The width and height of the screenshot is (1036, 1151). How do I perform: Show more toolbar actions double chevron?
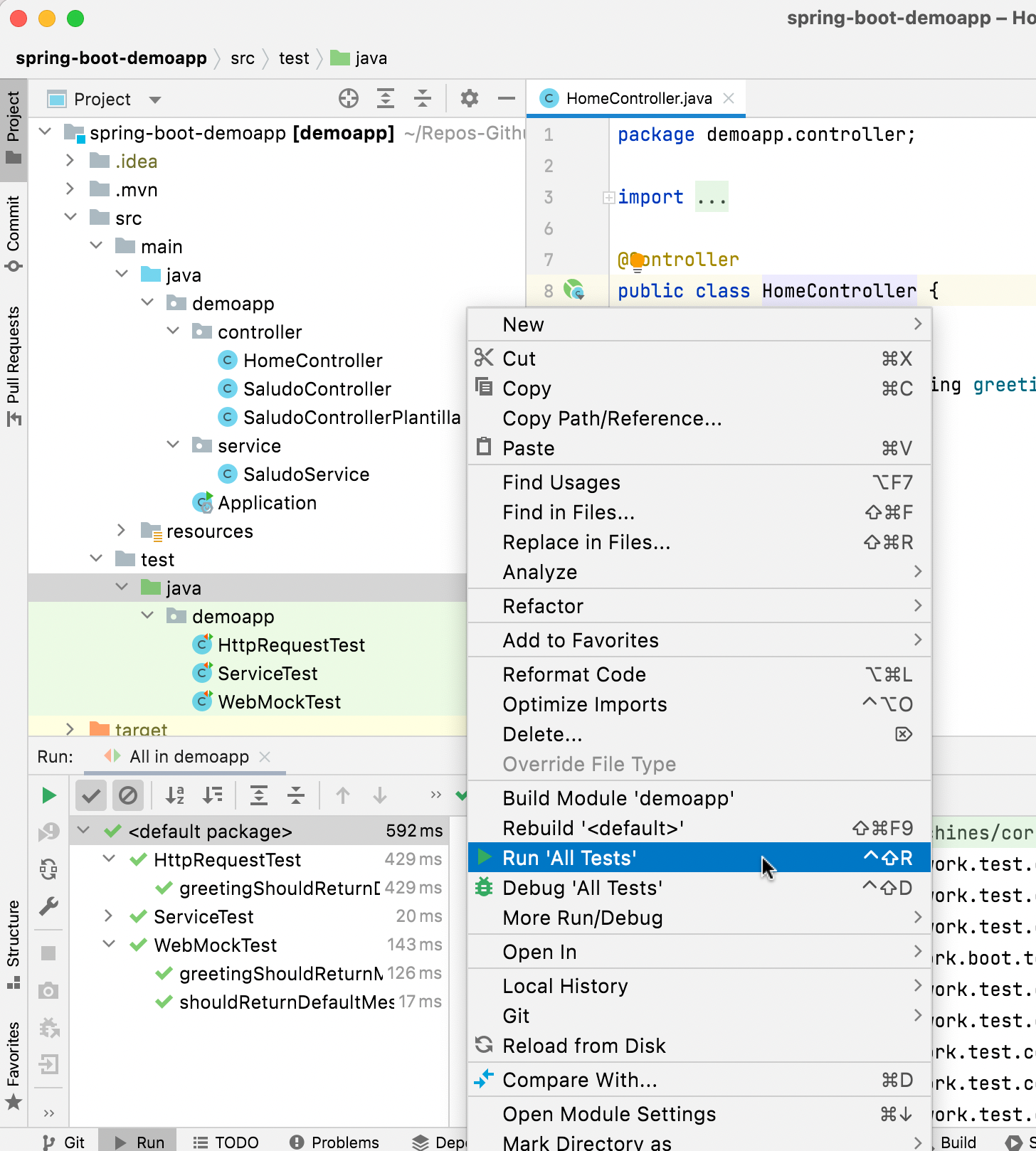click(x=436, y=795)
